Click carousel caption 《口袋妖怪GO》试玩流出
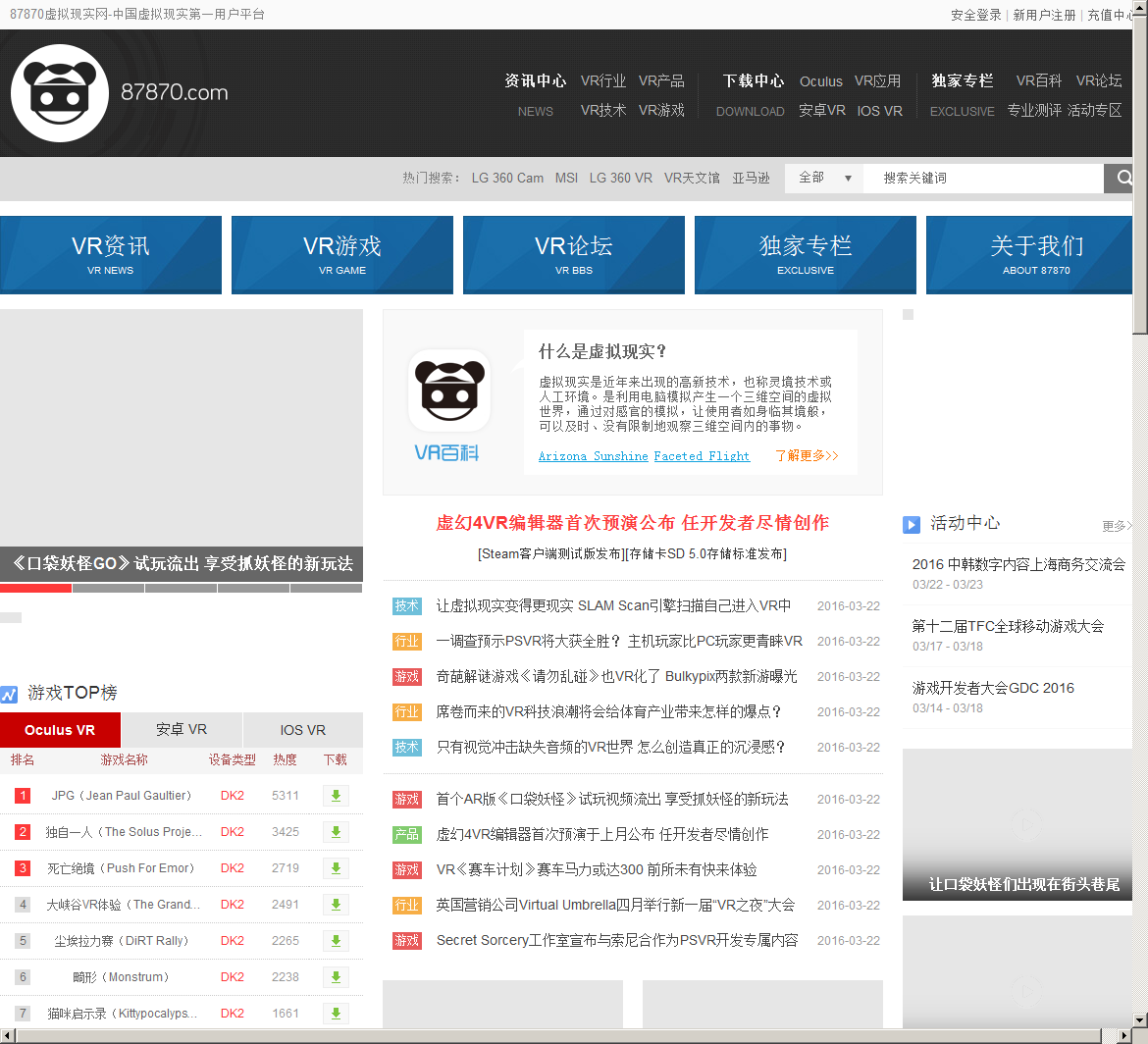 coord(183,564)
